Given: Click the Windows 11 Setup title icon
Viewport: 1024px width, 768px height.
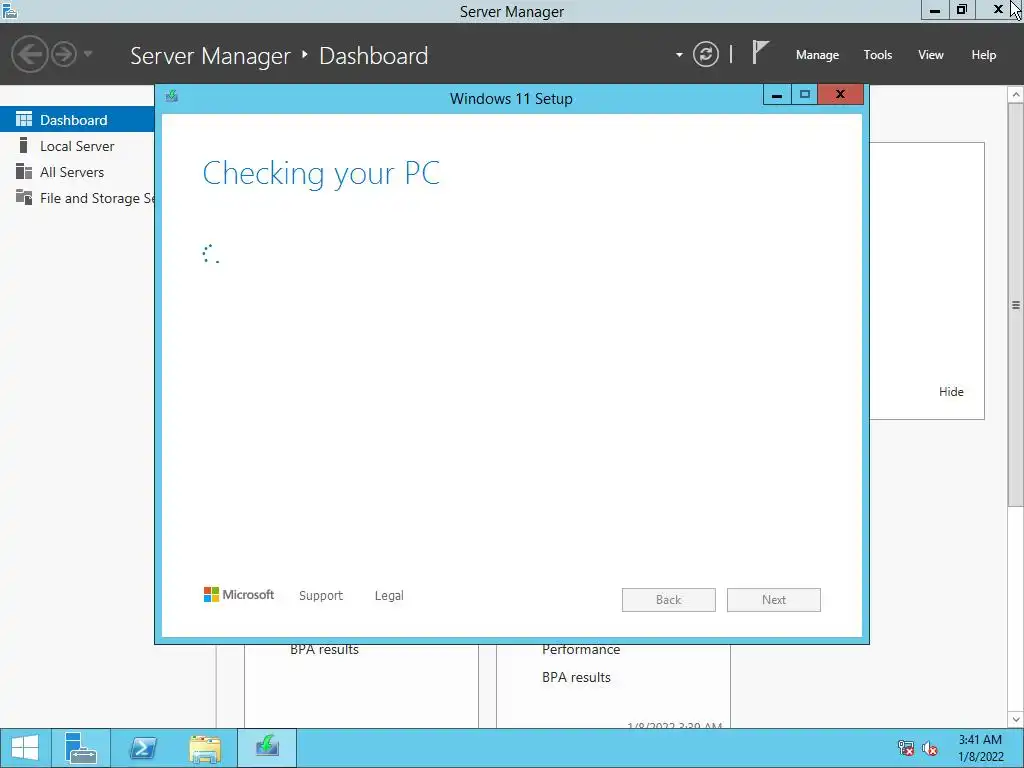Looking at the screenshot, I should point(172,97).
